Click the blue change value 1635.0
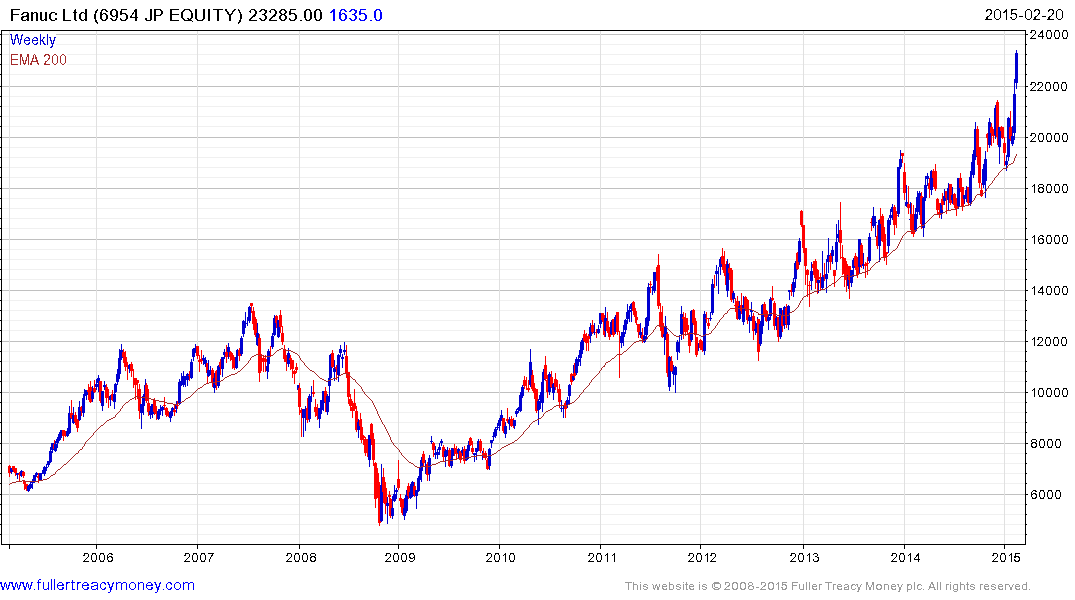This screenshot has width=1075, height=600. [355, 15]
